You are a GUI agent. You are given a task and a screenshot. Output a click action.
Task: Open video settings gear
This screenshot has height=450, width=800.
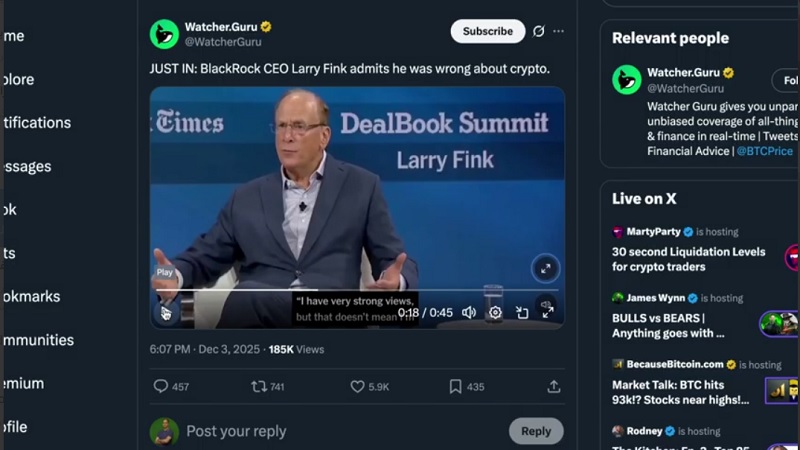tap(495, 313)
